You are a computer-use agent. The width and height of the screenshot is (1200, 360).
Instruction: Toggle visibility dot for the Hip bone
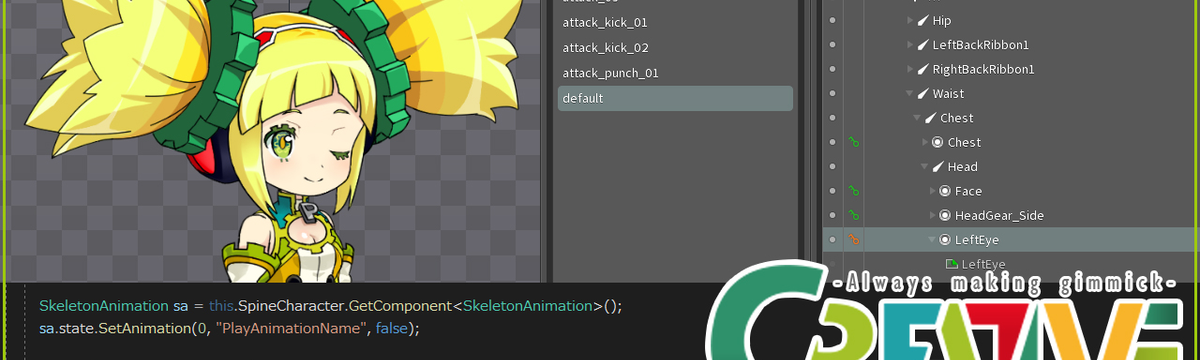point(833,21)
